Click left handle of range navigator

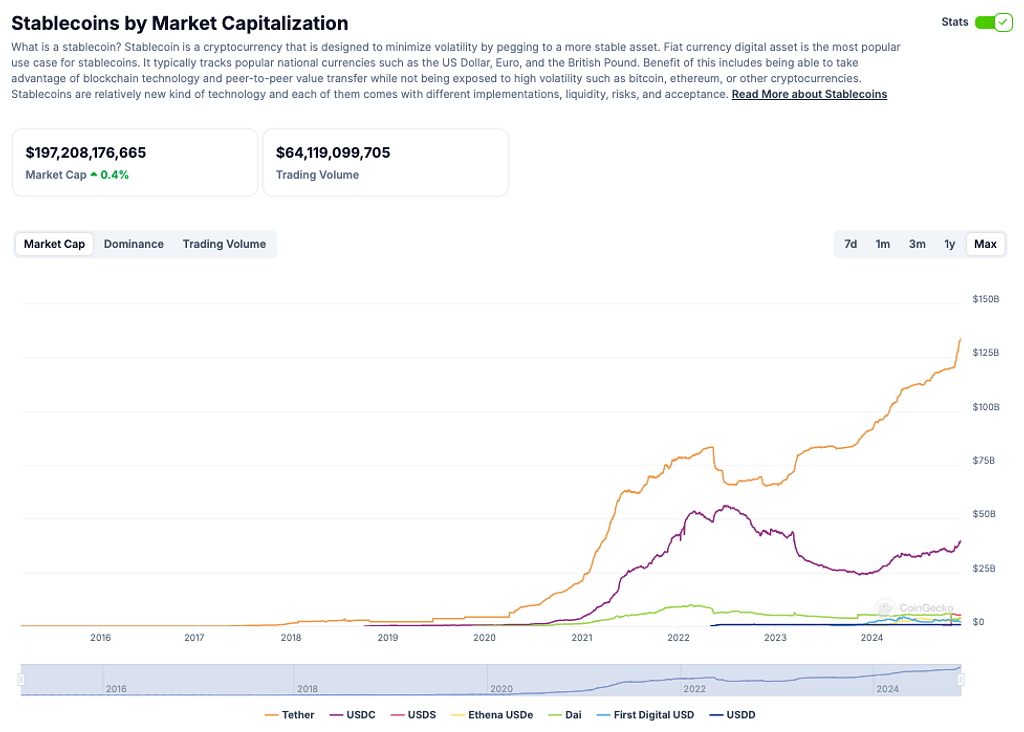21,680
